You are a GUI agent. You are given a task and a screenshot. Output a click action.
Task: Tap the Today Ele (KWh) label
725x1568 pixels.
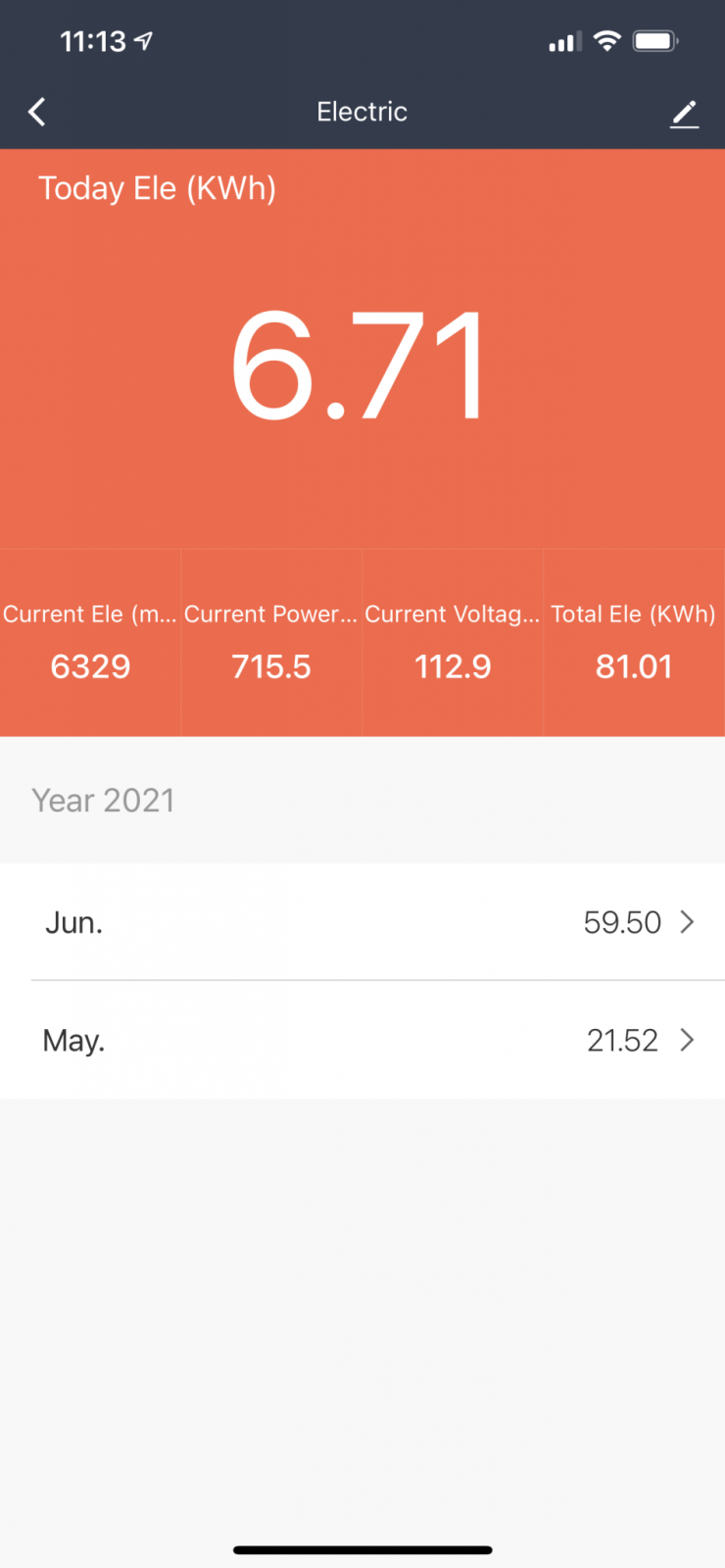coord(157,188)
